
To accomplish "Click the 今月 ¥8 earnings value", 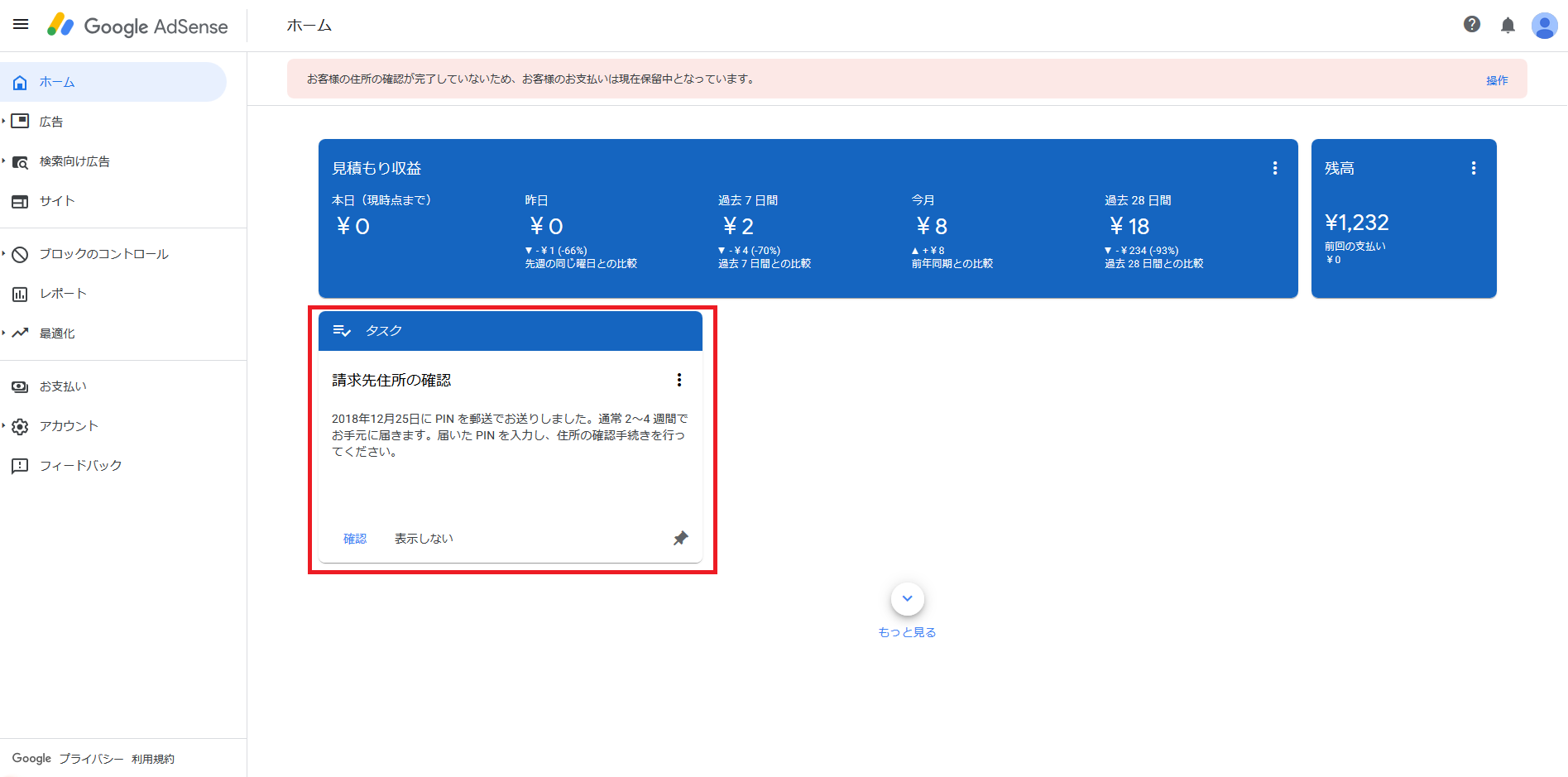I will (x=932, y=226).
